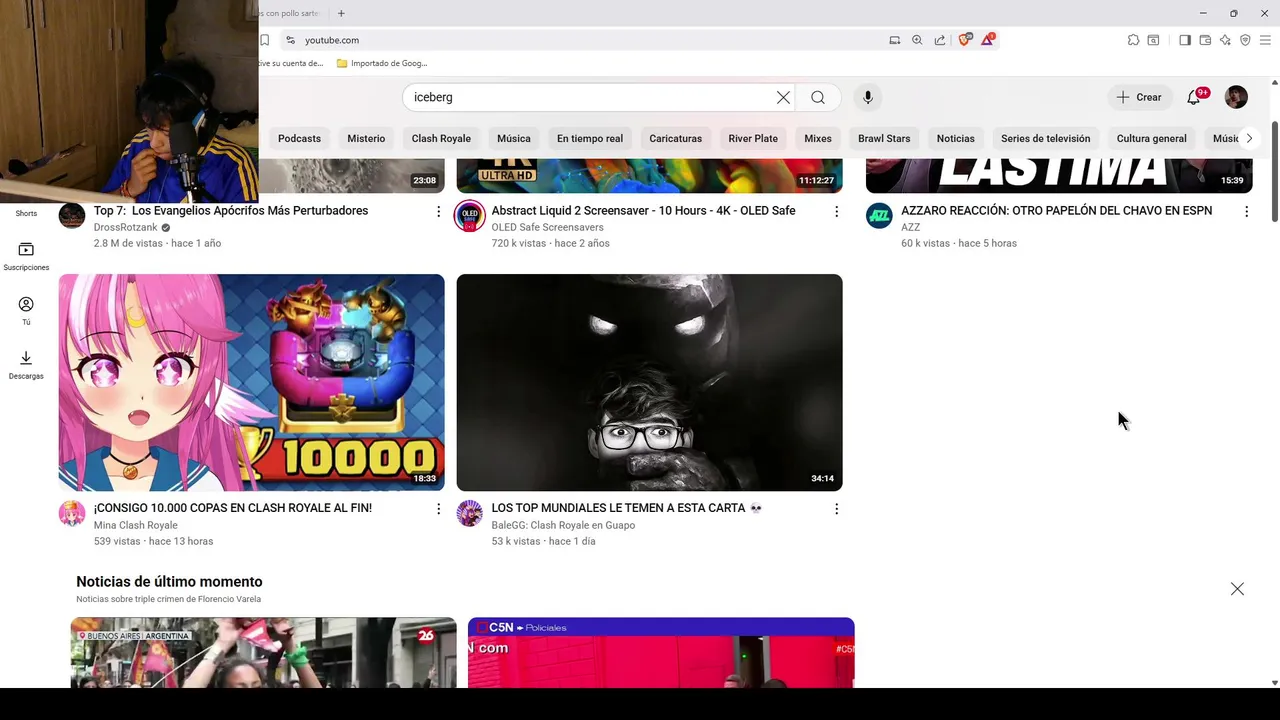Open the Brave Shields lion icon
1280x720 pixels.
coord(965,39)
